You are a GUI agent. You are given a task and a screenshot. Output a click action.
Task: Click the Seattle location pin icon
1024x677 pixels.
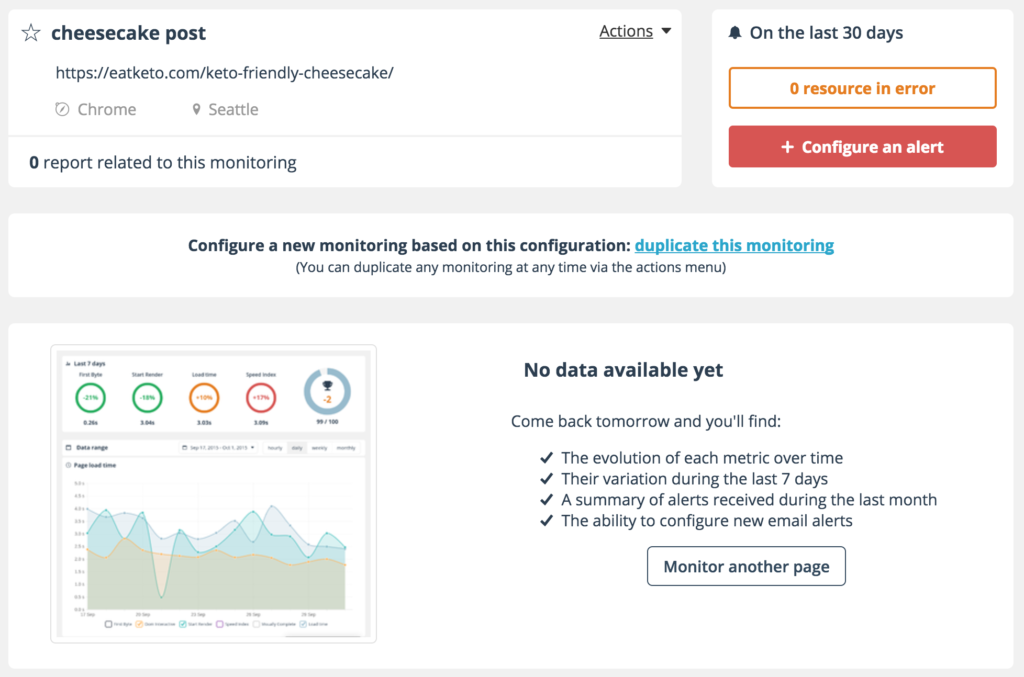pos(197,110)
